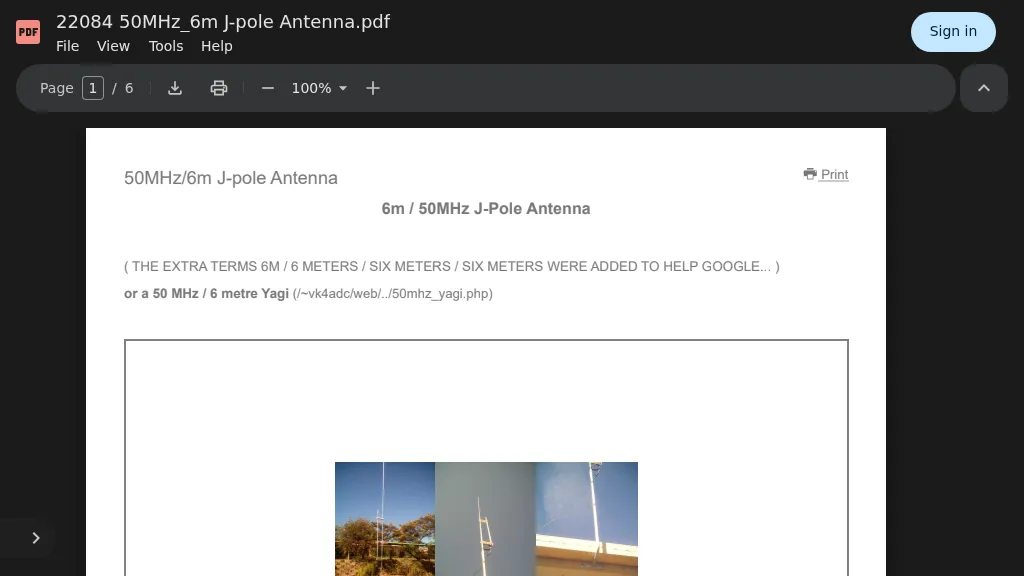The image size is (1024, 576).
Task: Open the File menu
Action: tap(67, 46)
